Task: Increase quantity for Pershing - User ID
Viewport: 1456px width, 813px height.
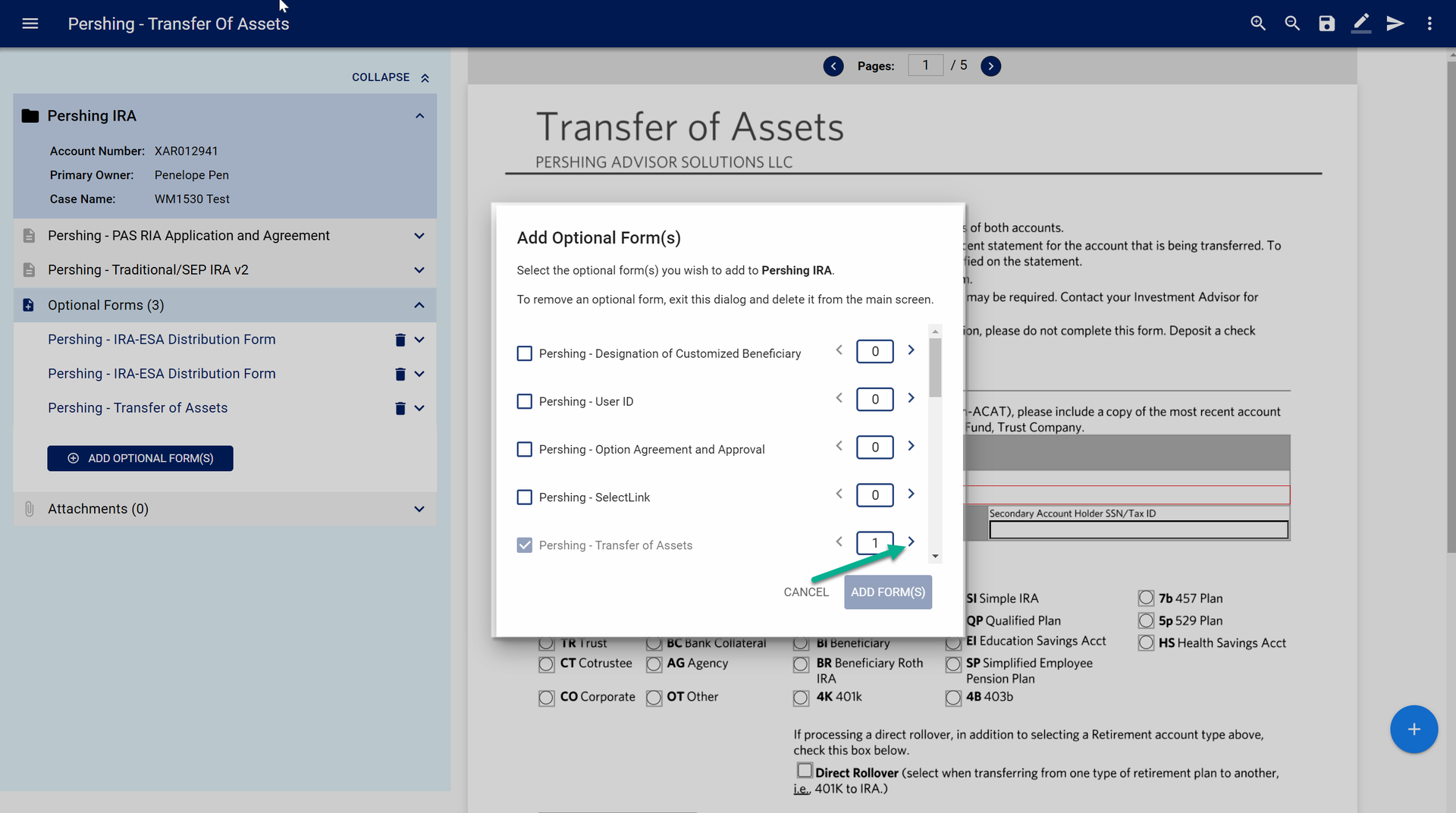Action: [x=912, y=398]
